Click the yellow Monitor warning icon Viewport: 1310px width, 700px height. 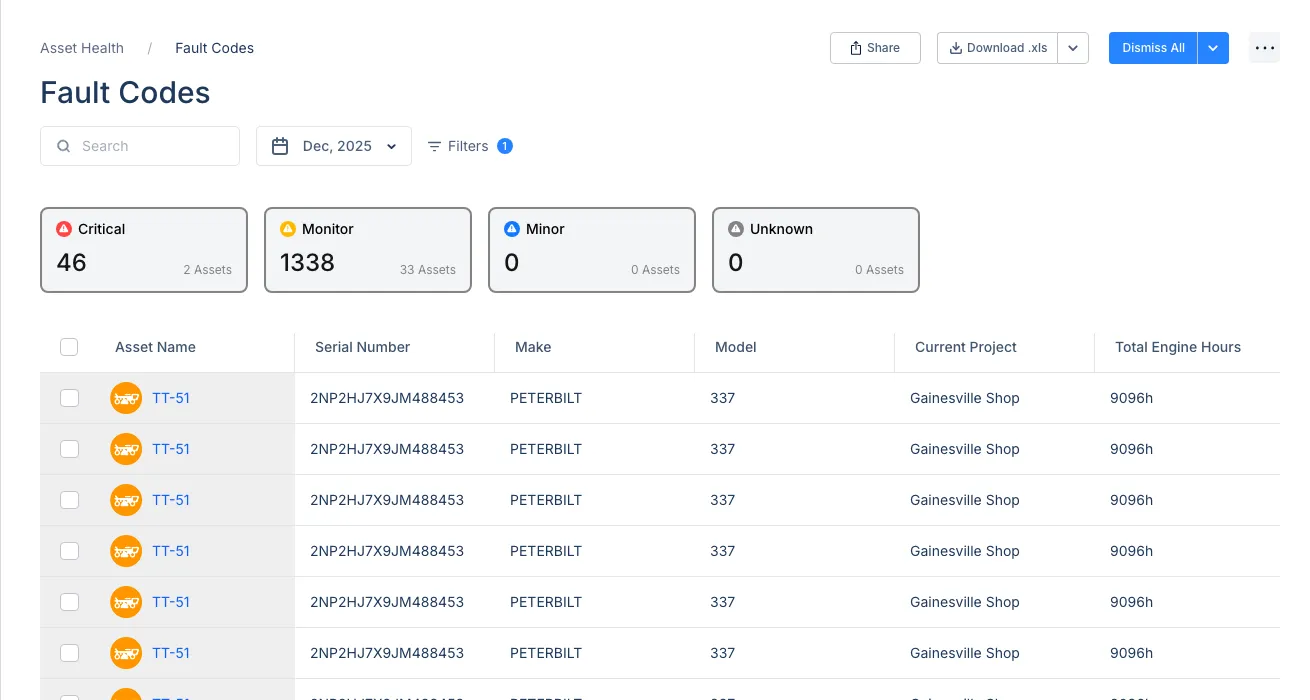288,229
